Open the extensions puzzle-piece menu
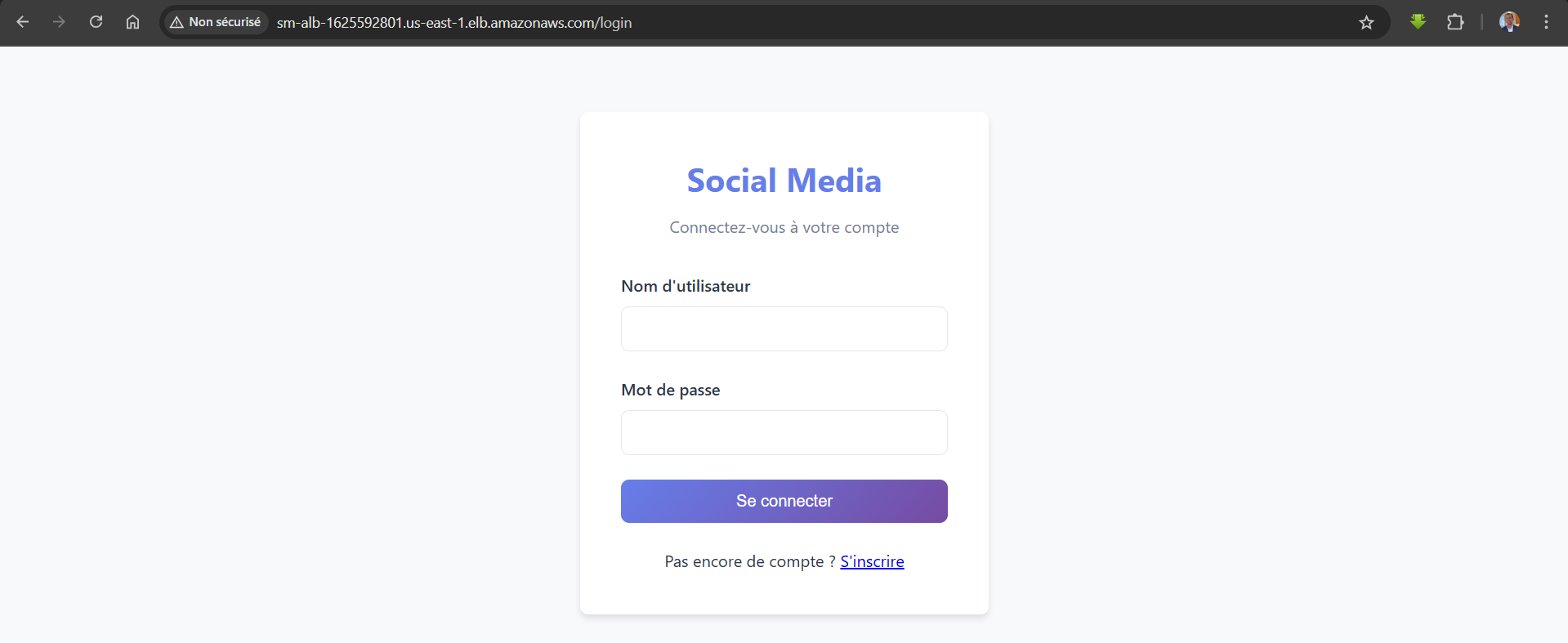Viewport: 1568px width, 643px height. 1455,22
